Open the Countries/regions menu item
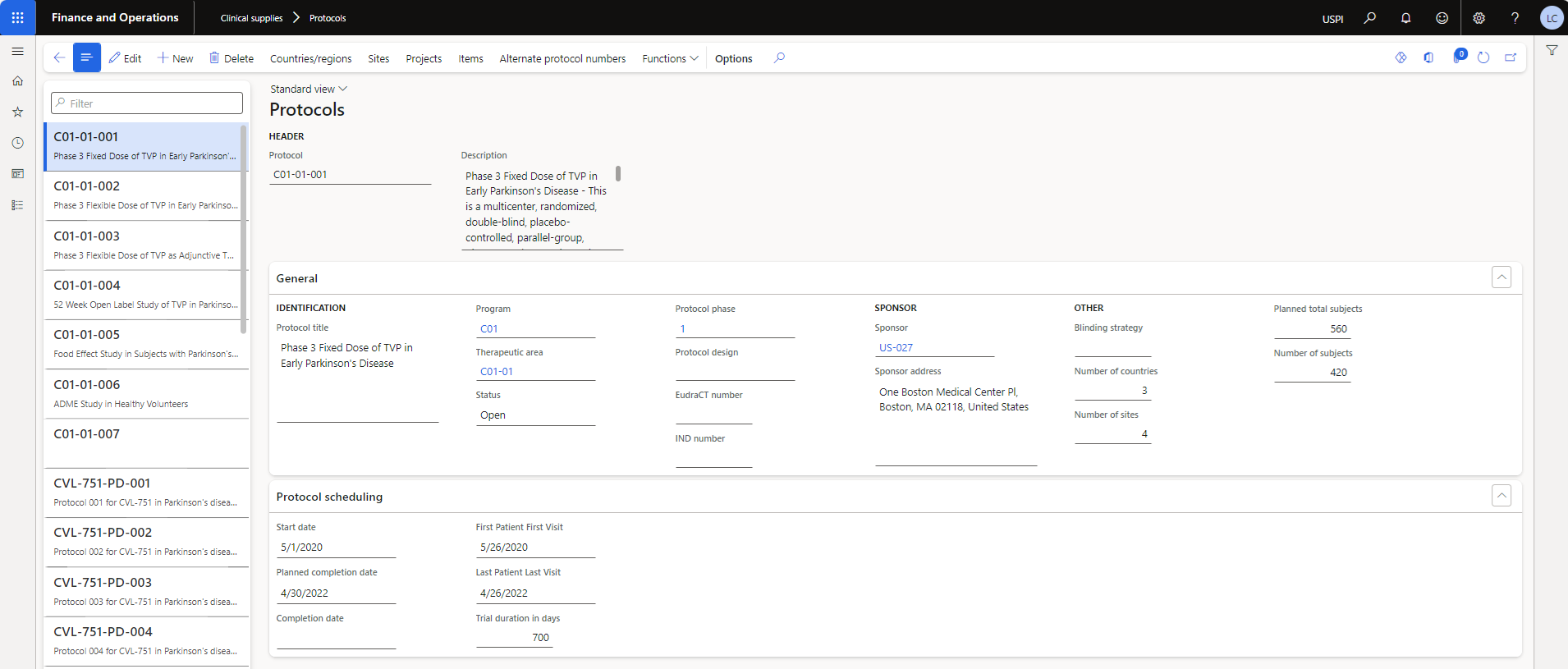 (x=310, y=58)
